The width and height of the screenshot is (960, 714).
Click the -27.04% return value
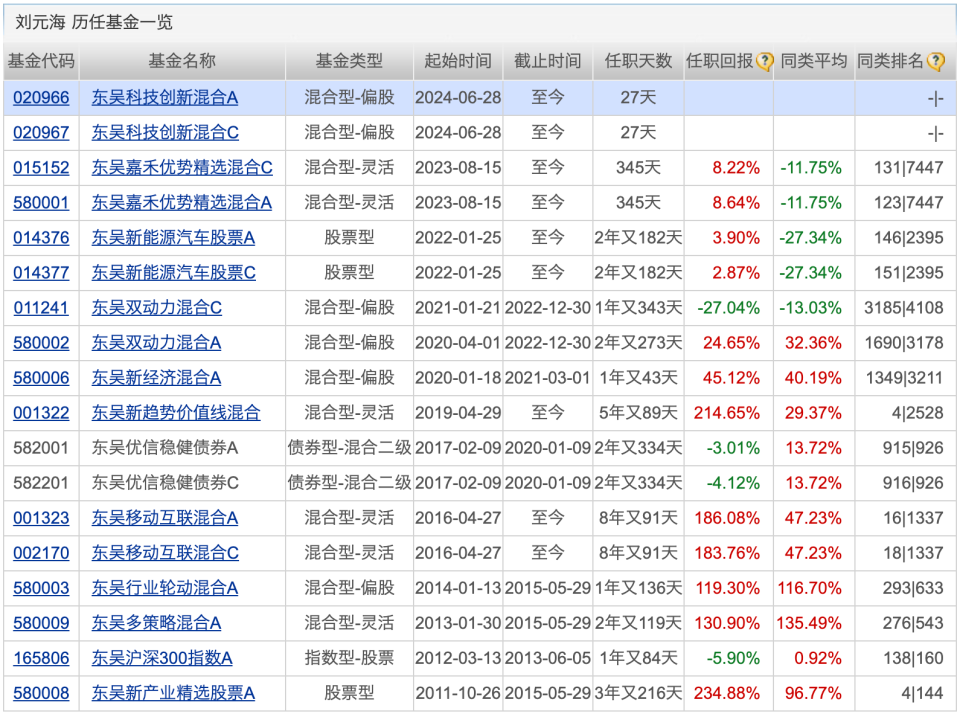tap(729, 307)
